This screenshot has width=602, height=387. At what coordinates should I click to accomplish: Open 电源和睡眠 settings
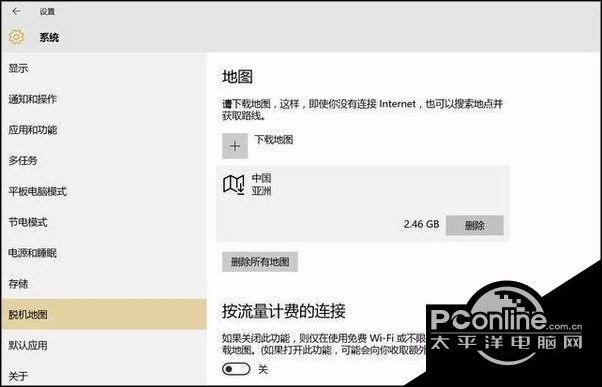click(x=104, y=253)
